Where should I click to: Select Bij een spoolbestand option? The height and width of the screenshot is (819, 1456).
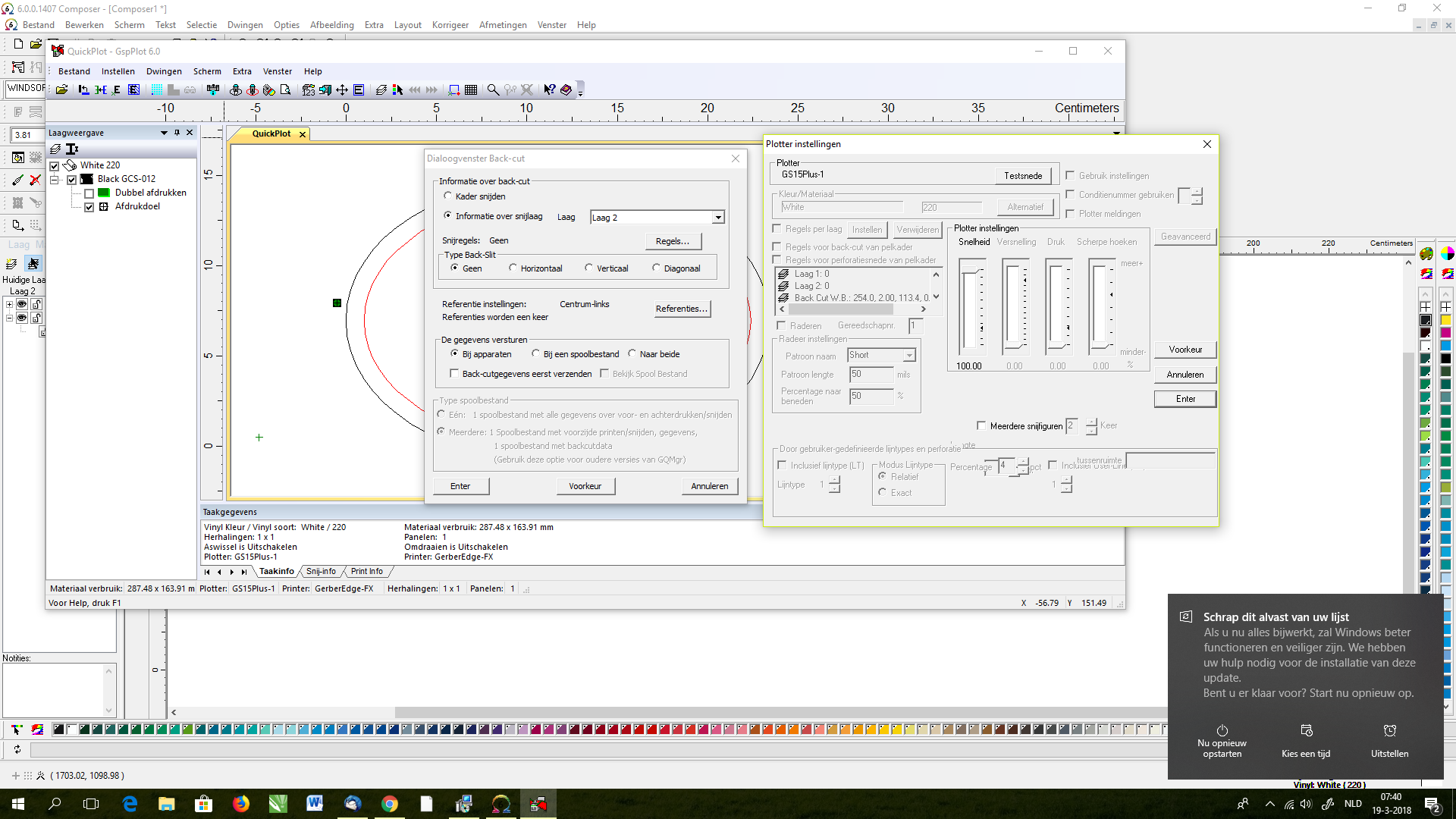click(535, 353)
